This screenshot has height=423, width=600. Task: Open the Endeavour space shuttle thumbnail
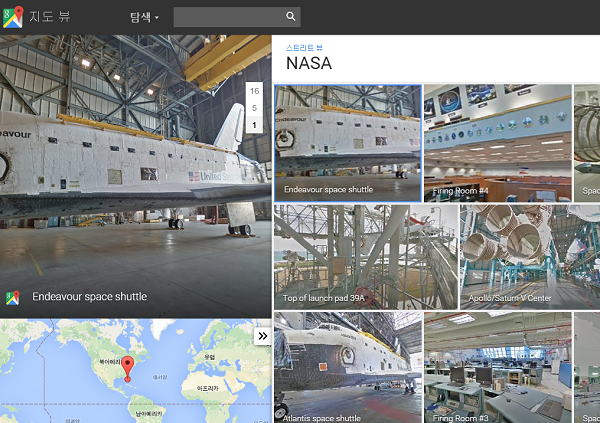pos(348,143)
